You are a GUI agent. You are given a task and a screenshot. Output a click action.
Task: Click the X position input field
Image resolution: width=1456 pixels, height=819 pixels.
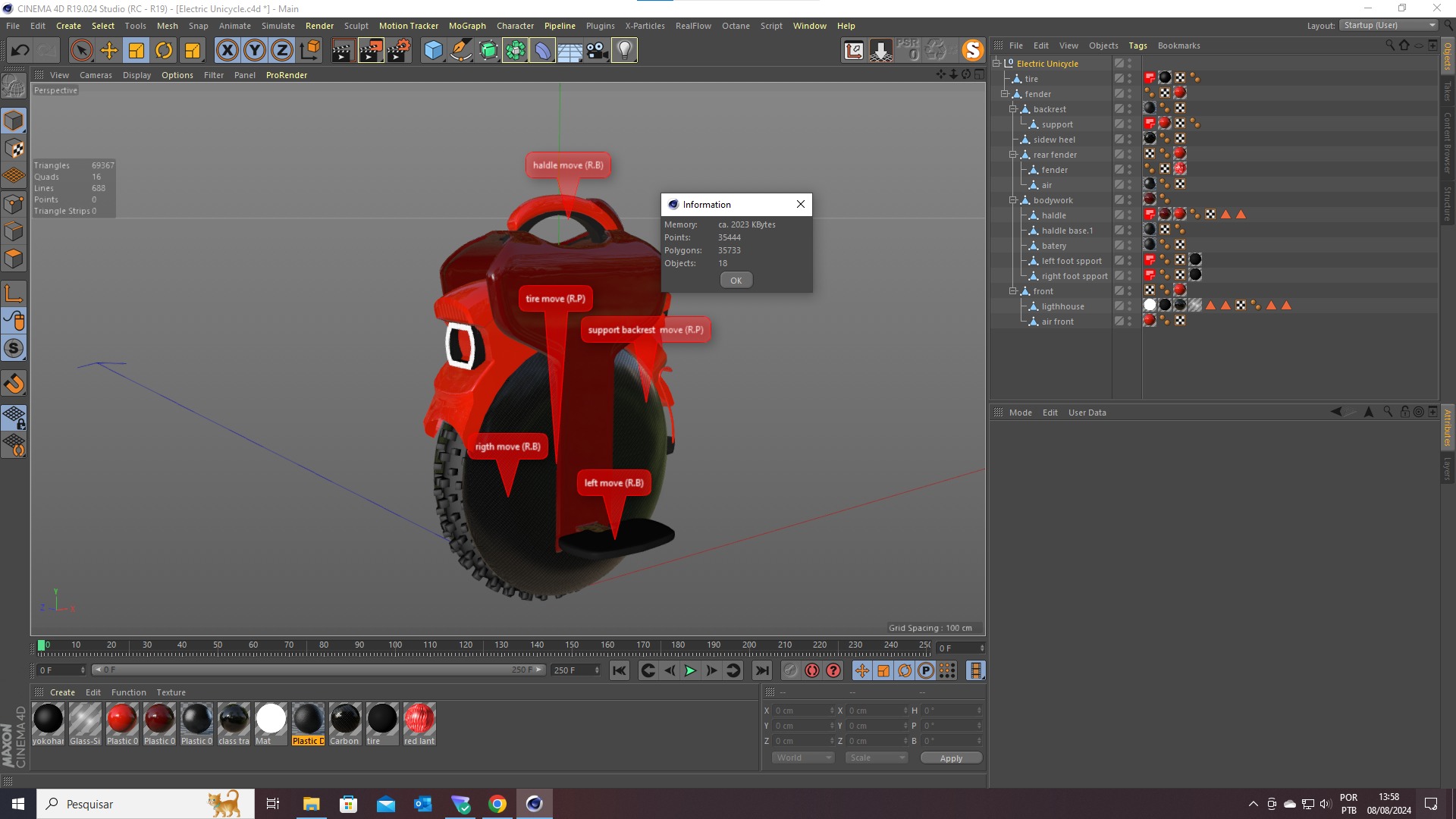click(802, 711)
